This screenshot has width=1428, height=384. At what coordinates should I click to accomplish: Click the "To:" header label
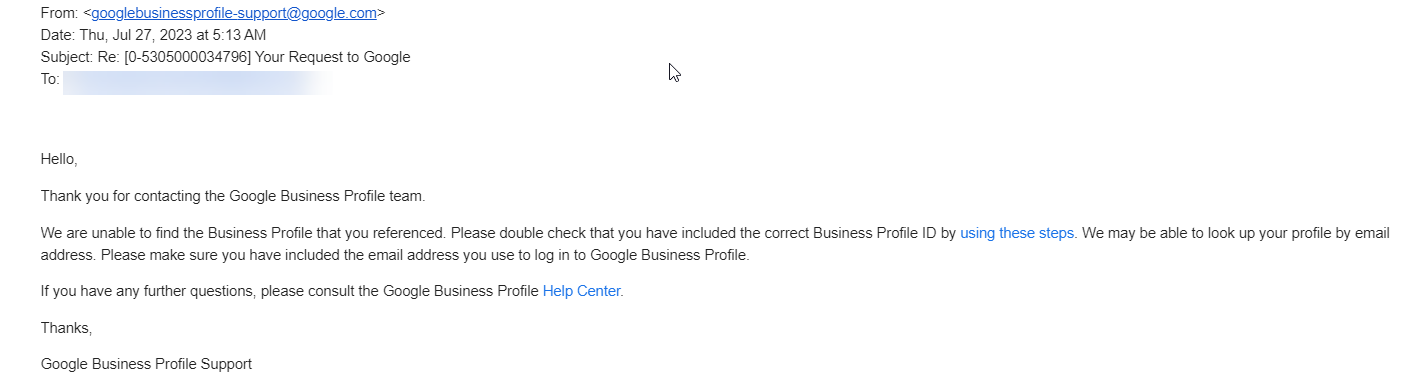pos(50,78)
